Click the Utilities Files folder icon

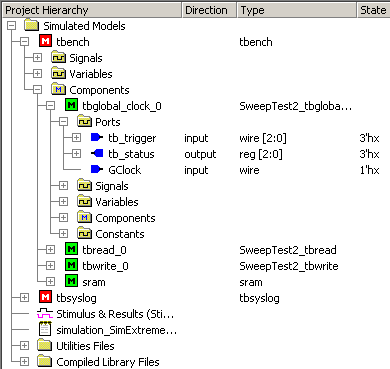pyautogui.click(x=44, y=345)
